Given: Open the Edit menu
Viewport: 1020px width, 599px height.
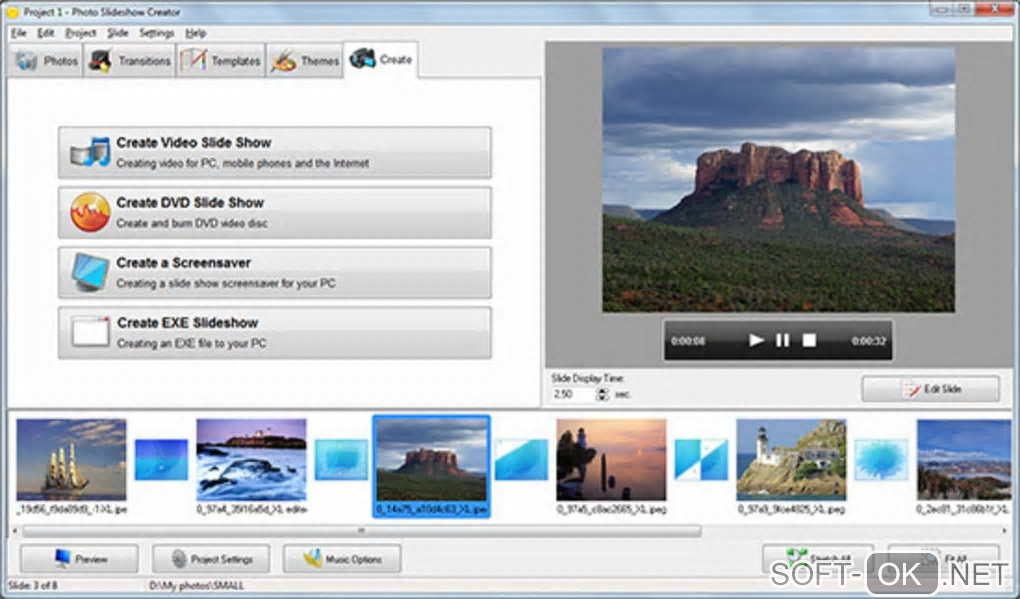Looking at the screenshot, I should tap(46, 33).
